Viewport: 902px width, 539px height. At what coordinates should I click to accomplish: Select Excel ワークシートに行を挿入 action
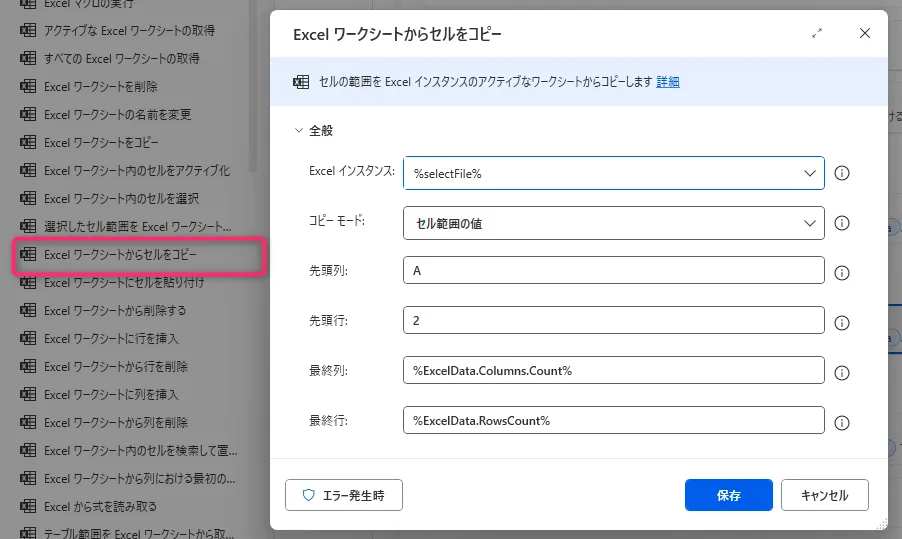(x=111, y=339)
